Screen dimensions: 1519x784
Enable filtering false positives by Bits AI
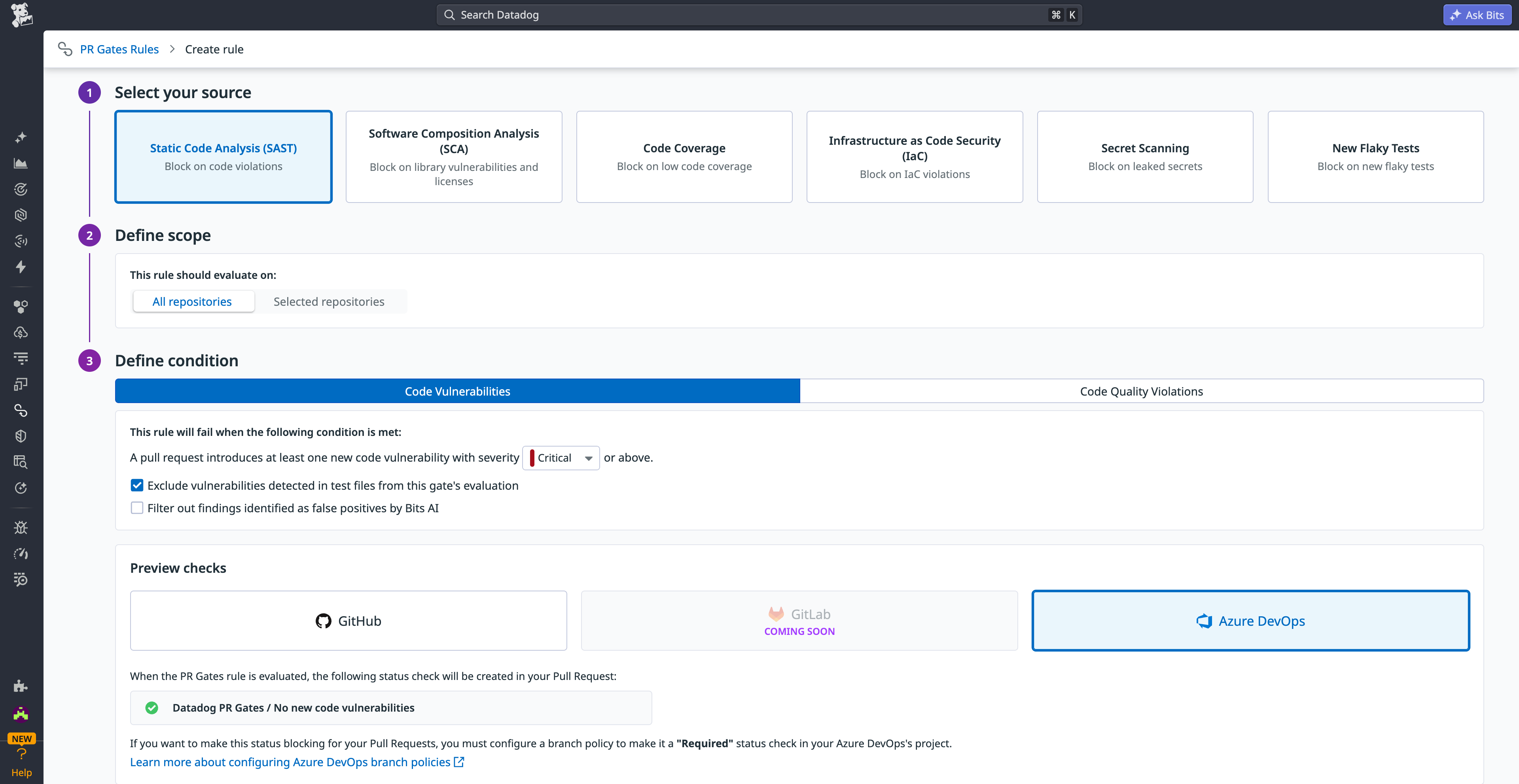click(137, 508)
